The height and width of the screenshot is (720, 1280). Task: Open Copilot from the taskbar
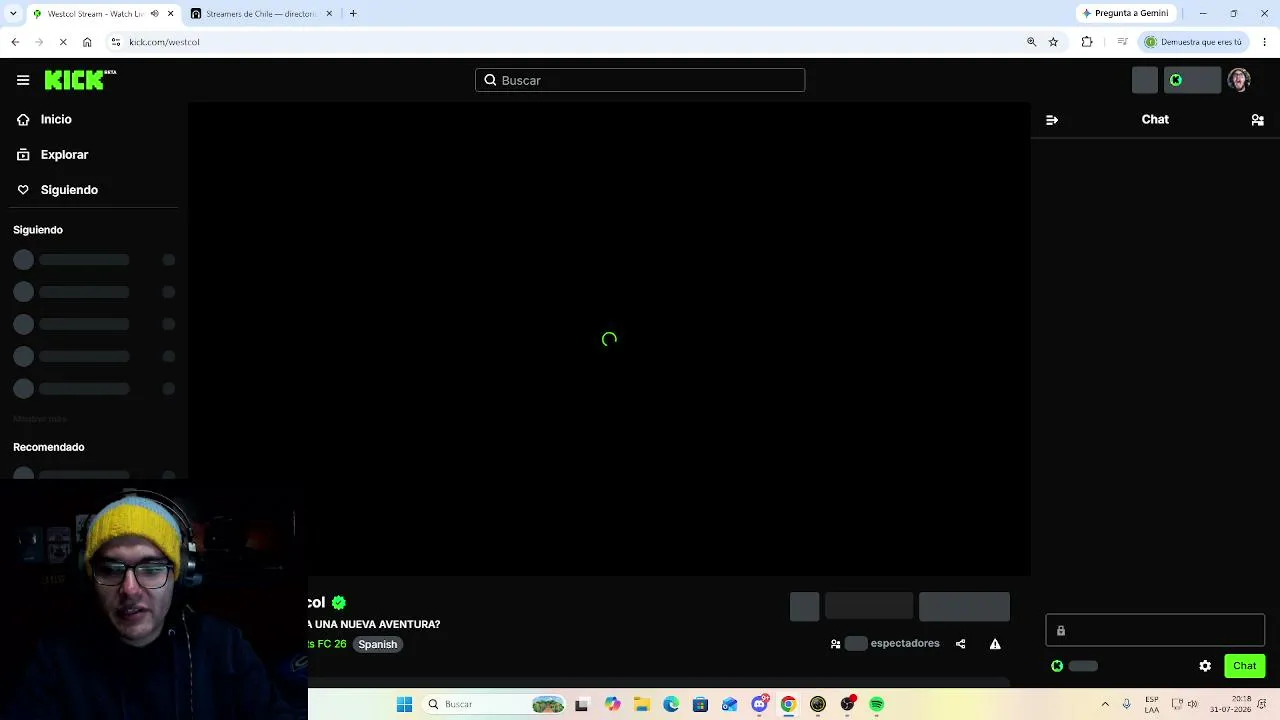pyautogui.click(x=612, y=704)
